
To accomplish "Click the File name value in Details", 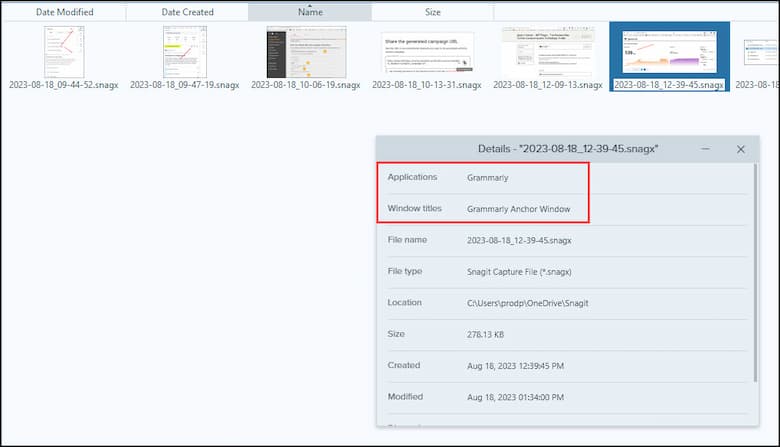I will pyautogui.click(x=519, y=240).
